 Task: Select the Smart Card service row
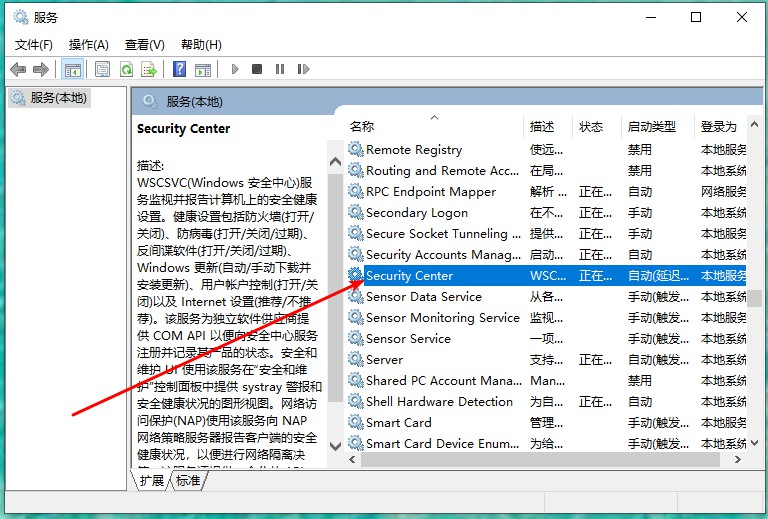(547, 423)
